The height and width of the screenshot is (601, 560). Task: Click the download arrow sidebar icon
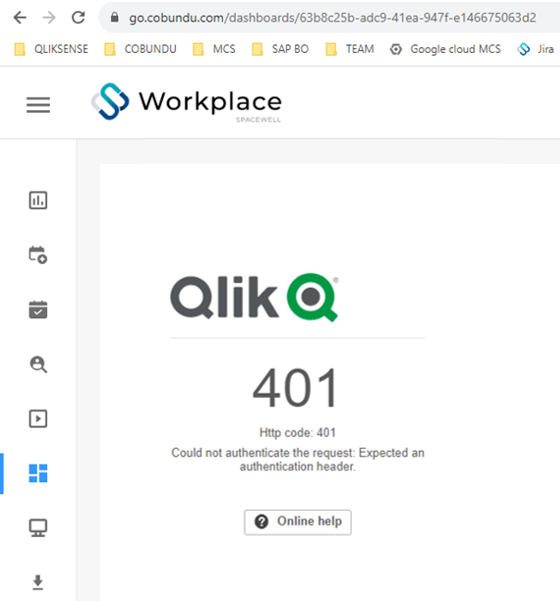[38, 582]
